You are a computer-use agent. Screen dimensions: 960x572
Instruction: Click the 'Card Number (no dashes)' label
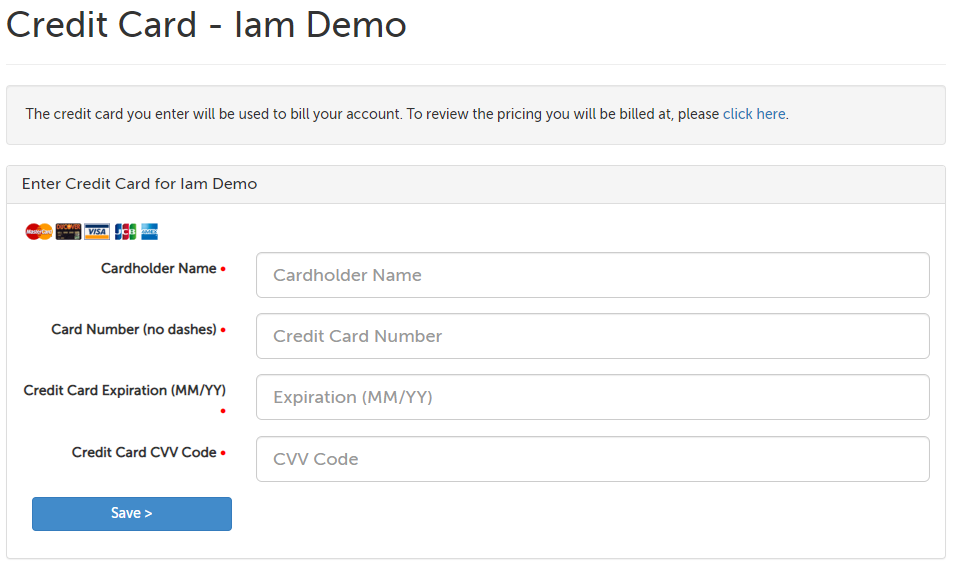[x=134, y=329]
